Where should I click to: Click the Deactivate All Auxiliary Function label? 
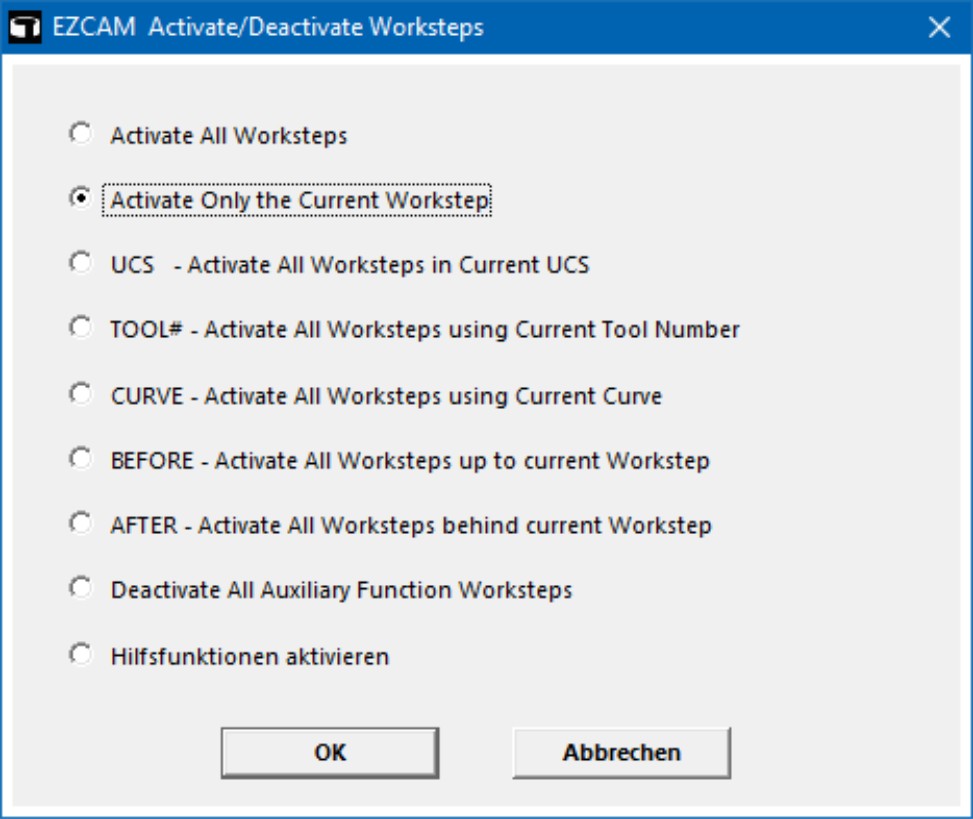click(x=341, y=590)
